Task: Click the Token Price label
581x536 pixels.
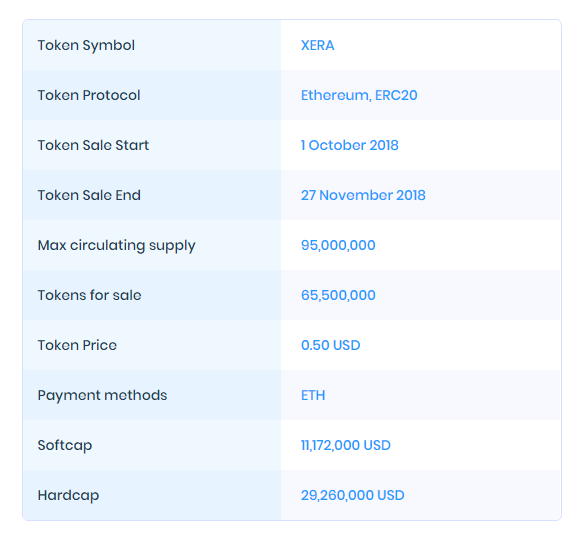Action: pyautogui.click(x=77, y=345)
